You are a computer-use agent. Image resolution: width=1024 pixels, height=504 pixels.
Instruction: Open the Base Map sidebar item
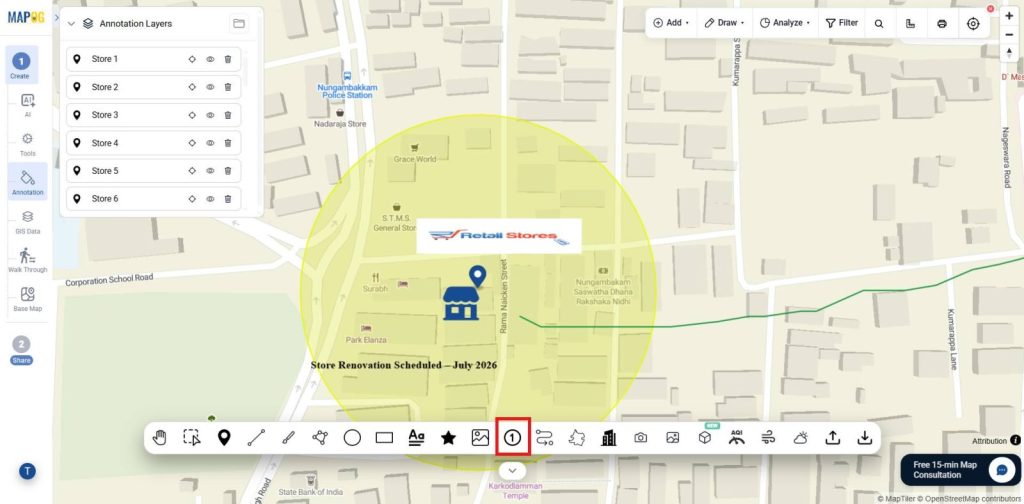pos(27,299)
